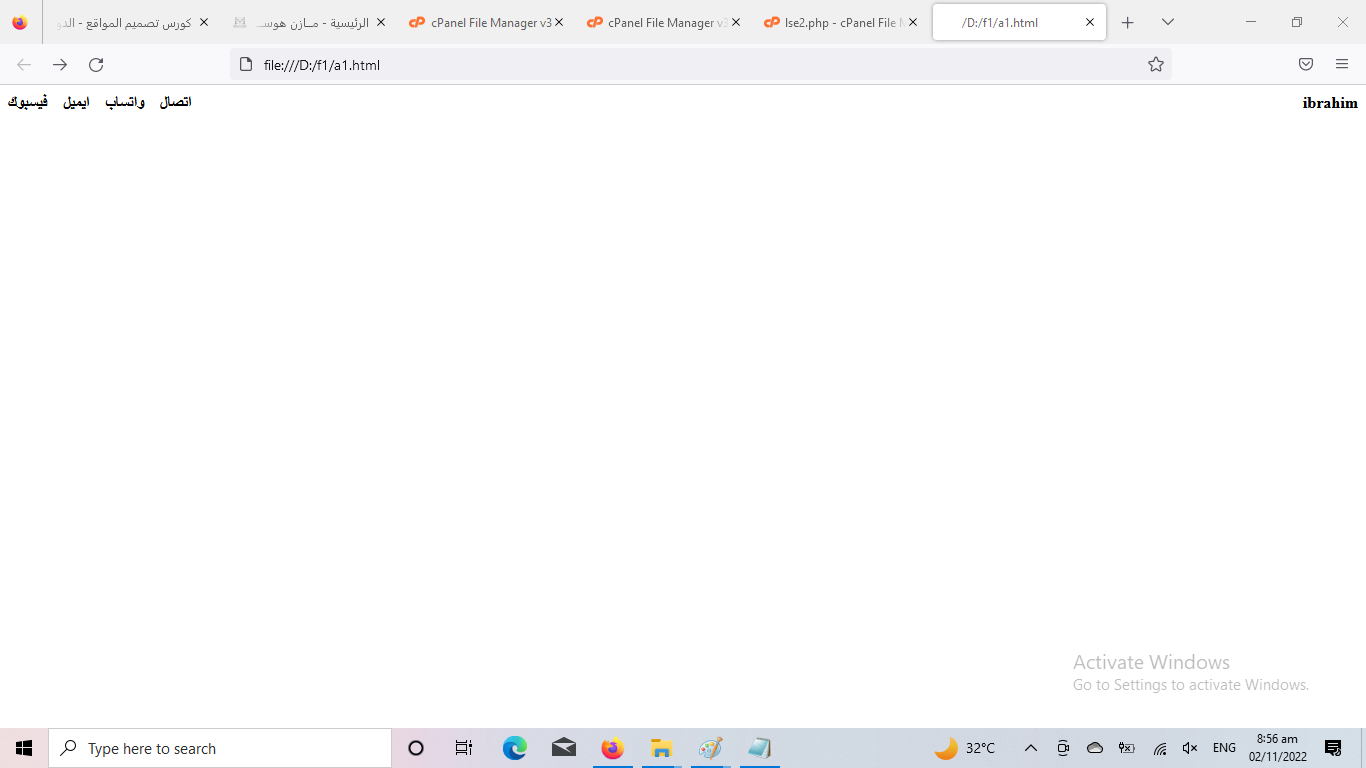Screen dimensions: 1366x768
Task: Switch to the first cPanel File Manager tab
Action: coord(485,22)
